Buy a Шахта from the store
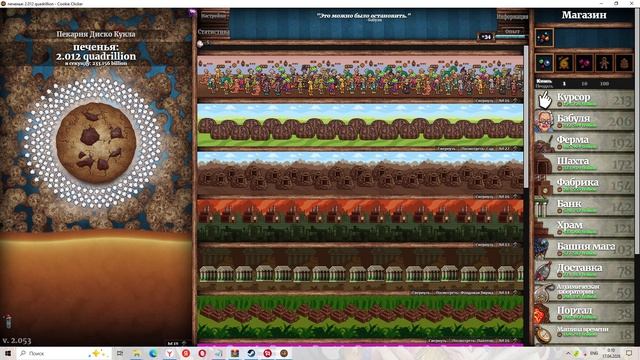This screenshot has height=360, width=640. (584, 164)
